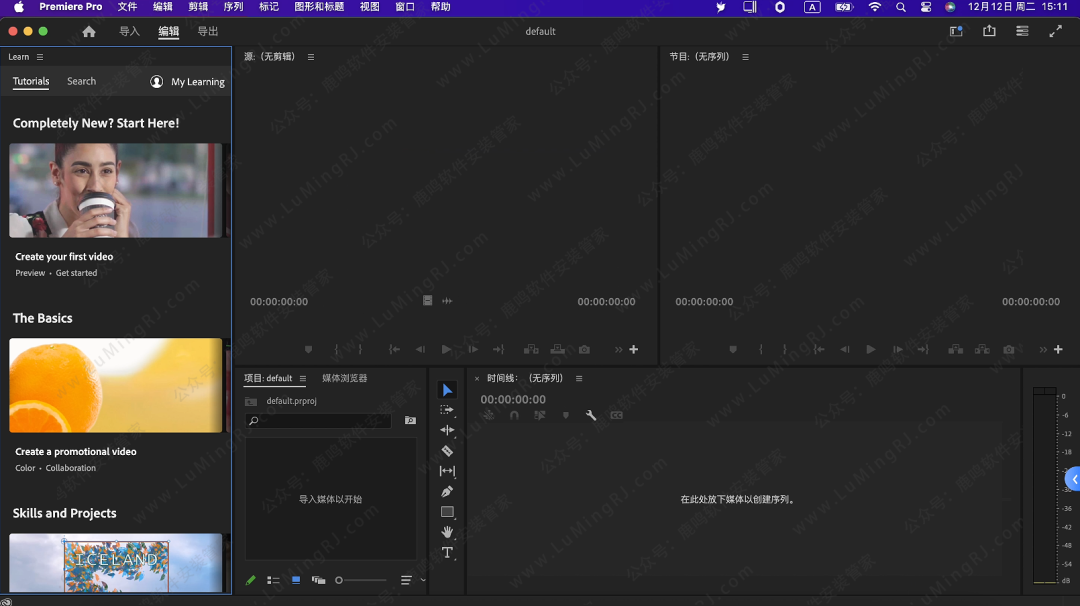Switch to the 媒体浏览器 tab
The height and width of the screenshot is (606, 1080).
click(x=344, y=378)
